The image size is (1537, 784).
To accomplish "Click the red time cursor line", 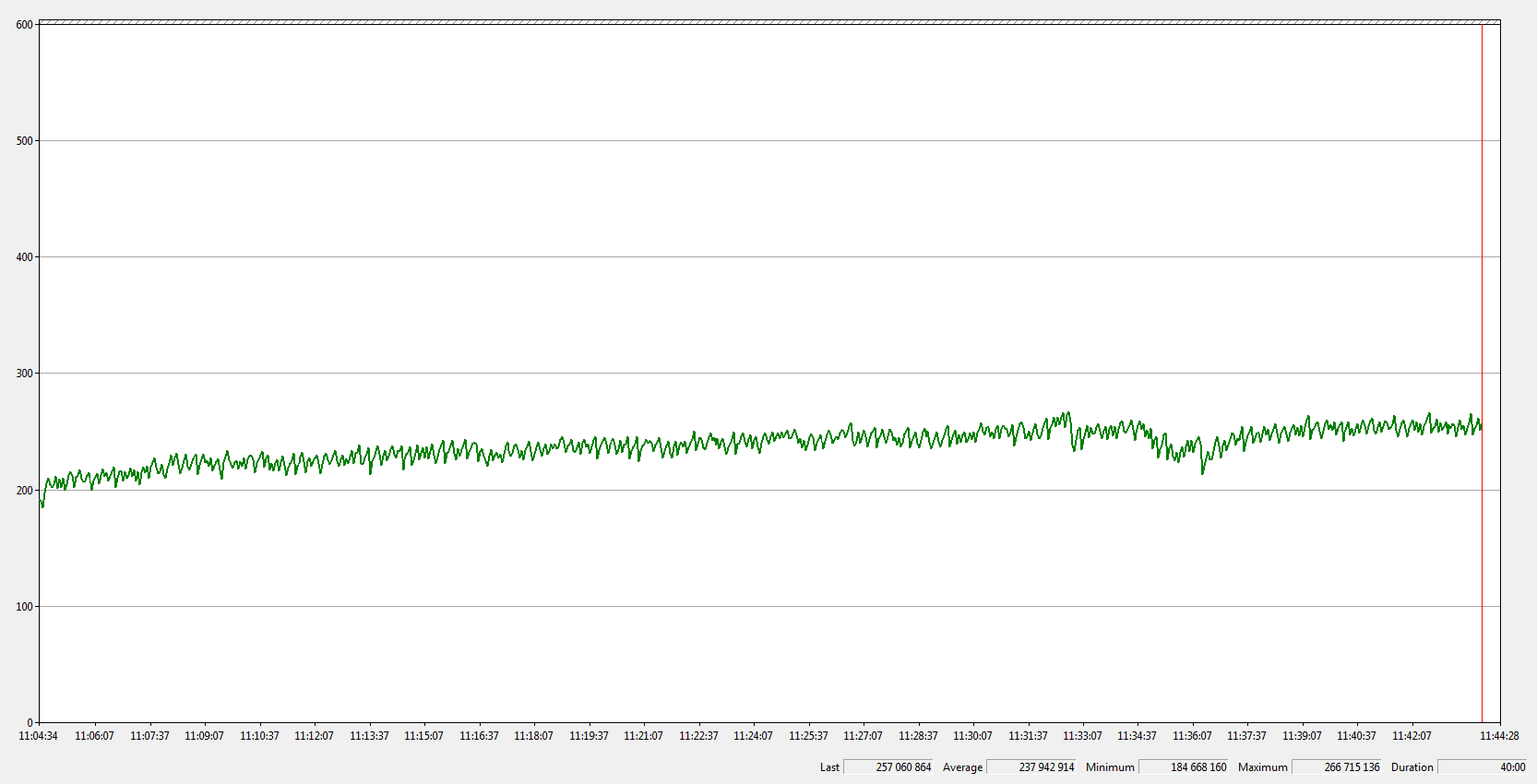I will (x=1482, y=373).
